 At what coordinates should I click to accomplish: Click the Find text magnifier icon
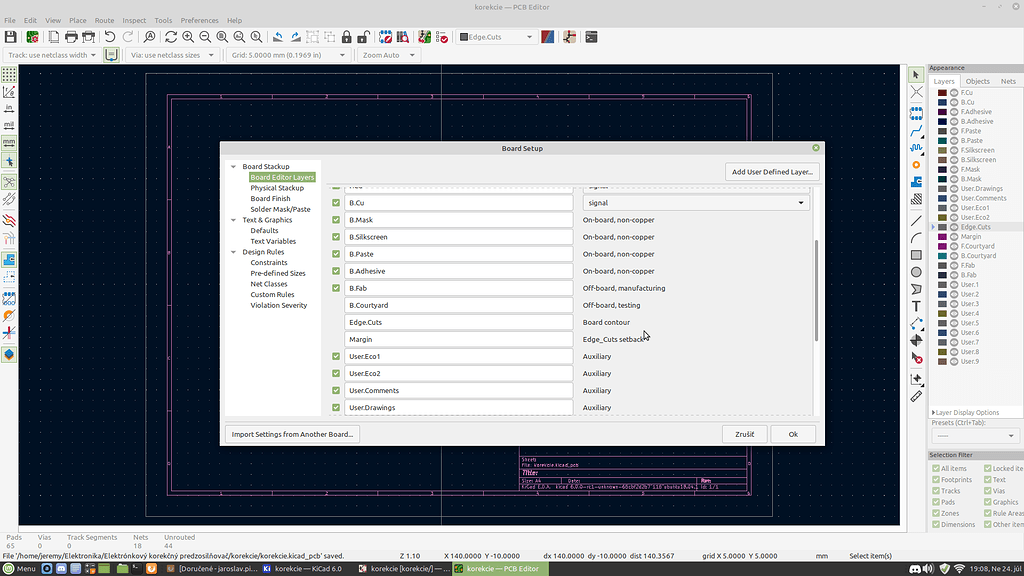tap(150, 37)
